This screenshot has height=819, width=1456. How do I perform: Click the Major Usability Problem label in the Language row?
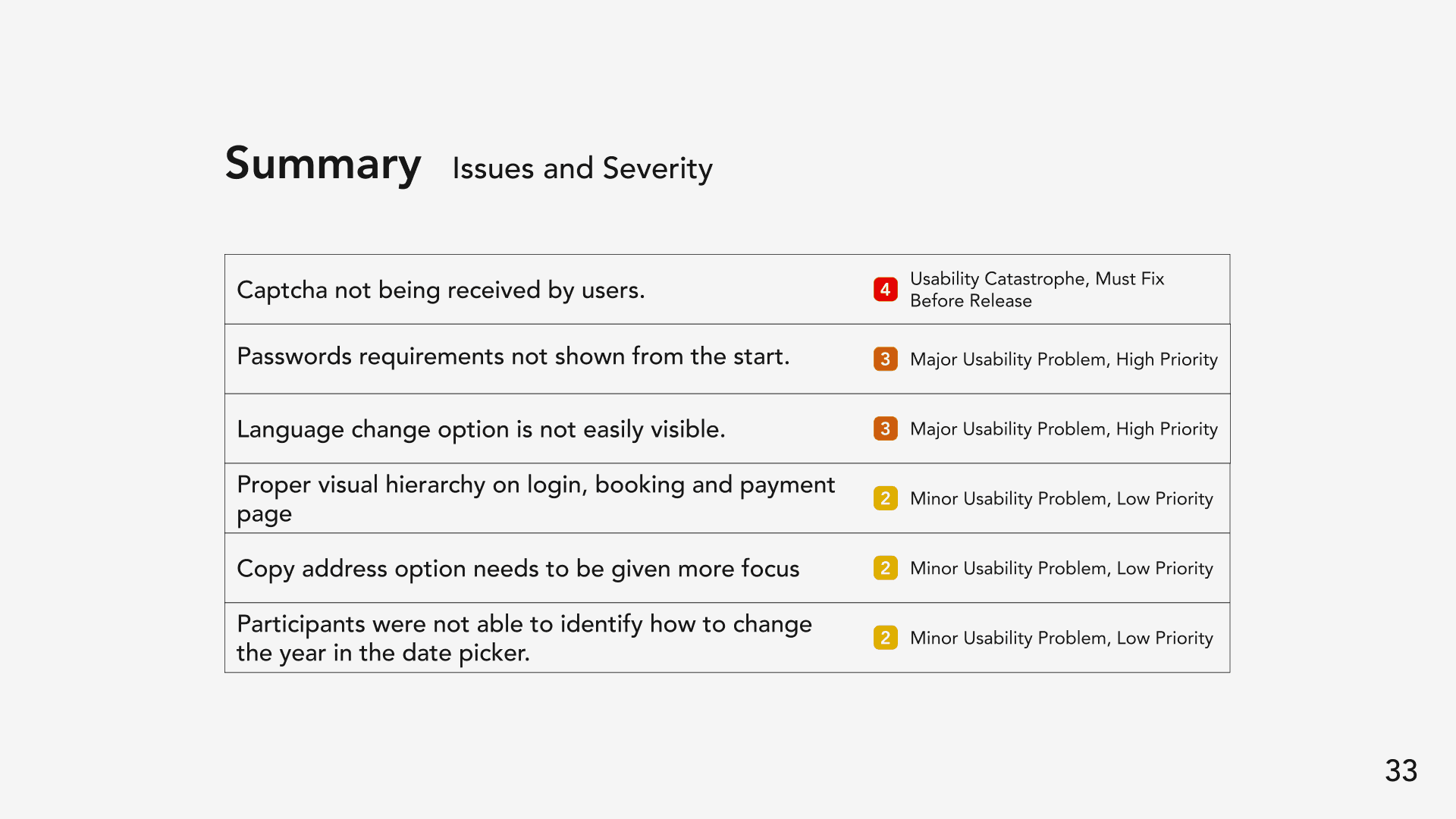(1064, 429)
